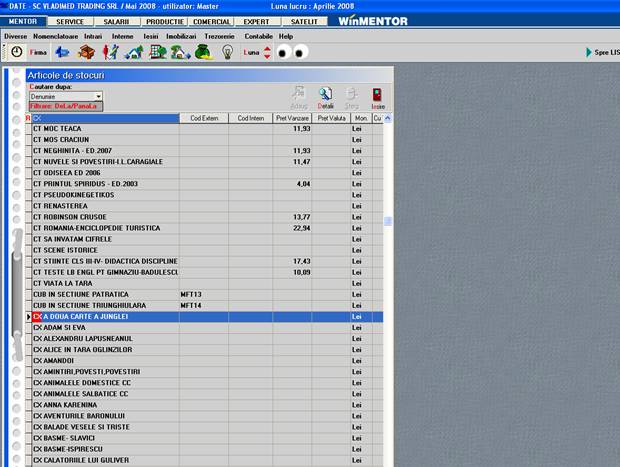This screenshot has height=467, width=620.
Task: Click the building with tree icon
Action: [x=158, y=52]
